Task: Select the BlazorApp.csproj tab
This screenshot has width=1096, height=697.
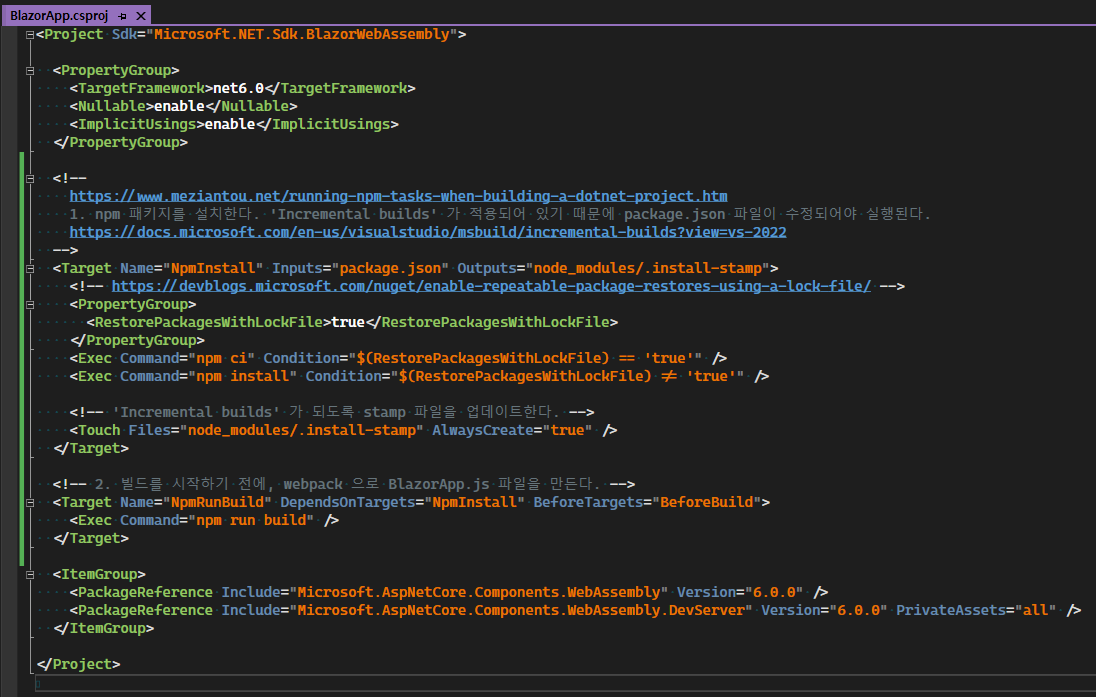Action: click(59, 15)
